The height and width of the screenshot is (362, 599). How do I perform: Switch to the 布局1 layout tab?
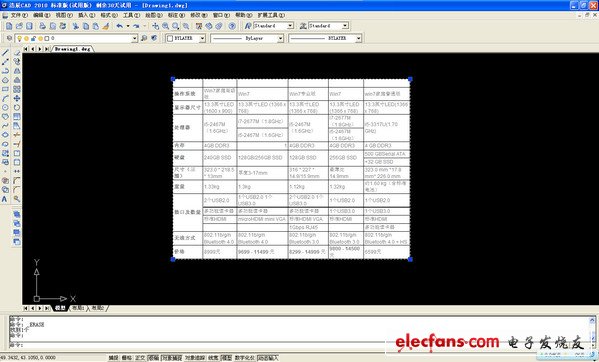click(78, 308)
